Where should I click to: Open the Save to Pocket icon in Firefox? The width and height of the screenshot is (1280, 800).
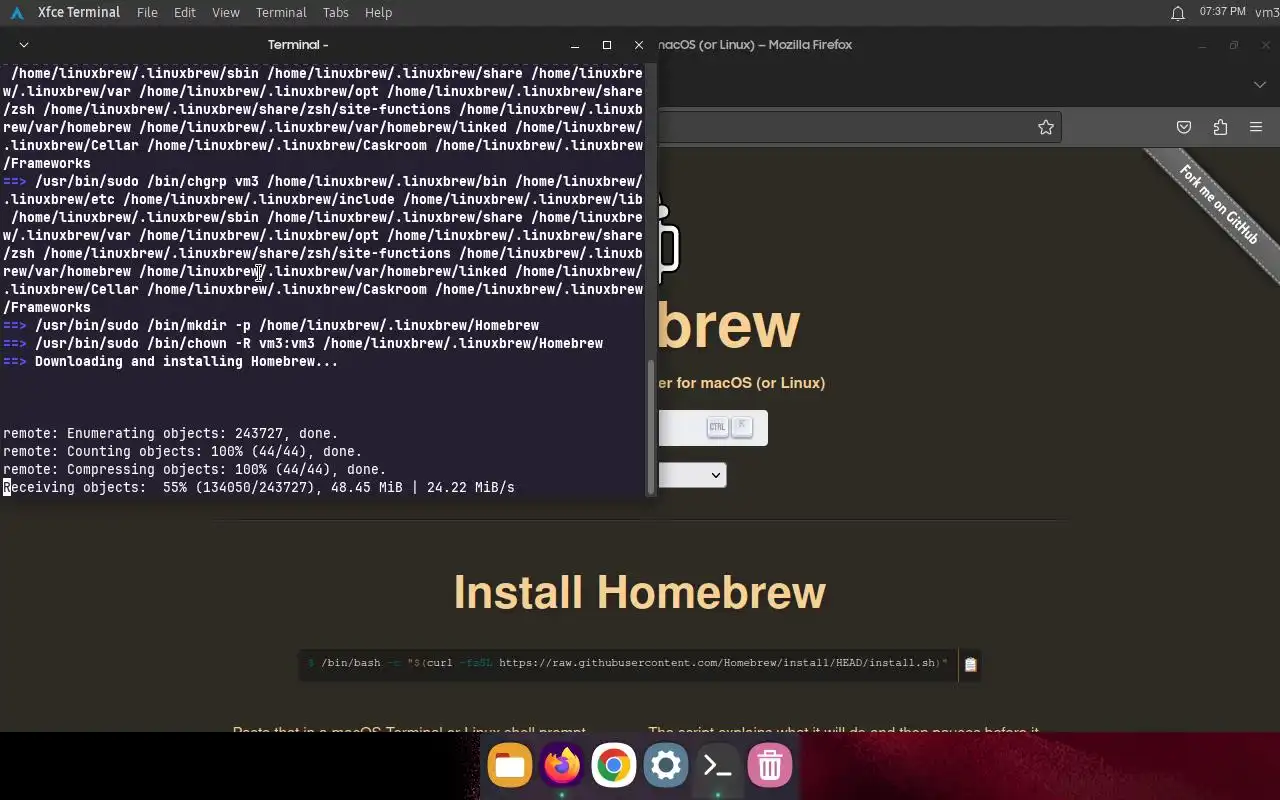[1184, 127]
